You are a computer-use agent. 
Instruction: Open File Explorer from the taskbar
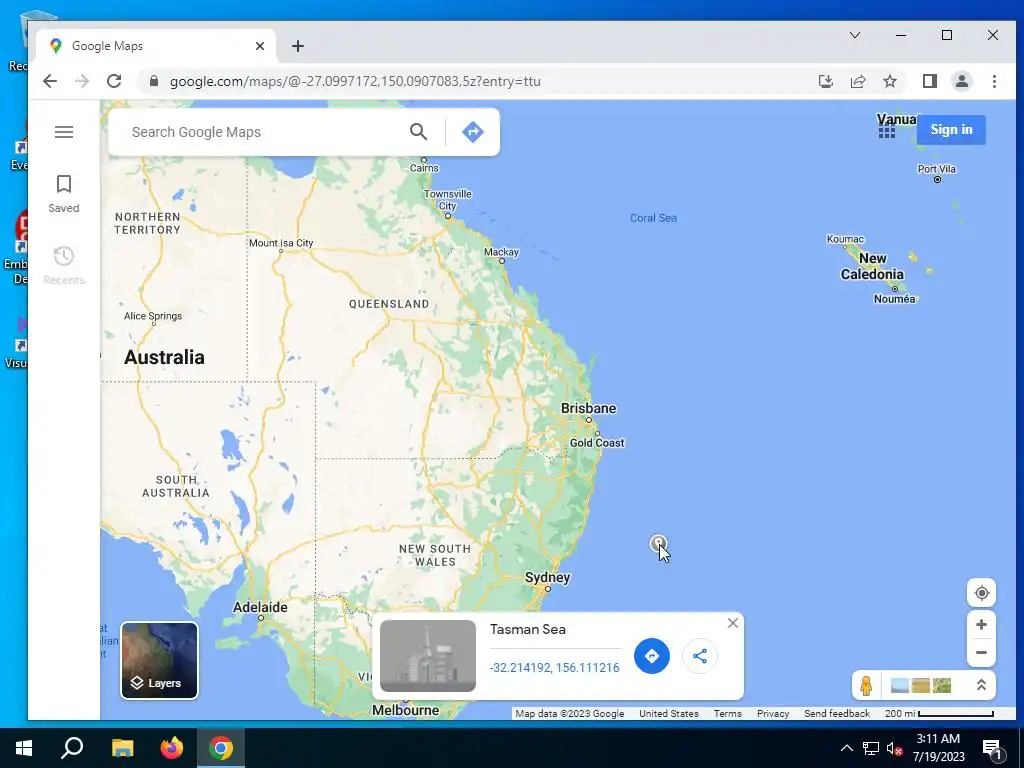pyautogui.click(x=122, y=748)
